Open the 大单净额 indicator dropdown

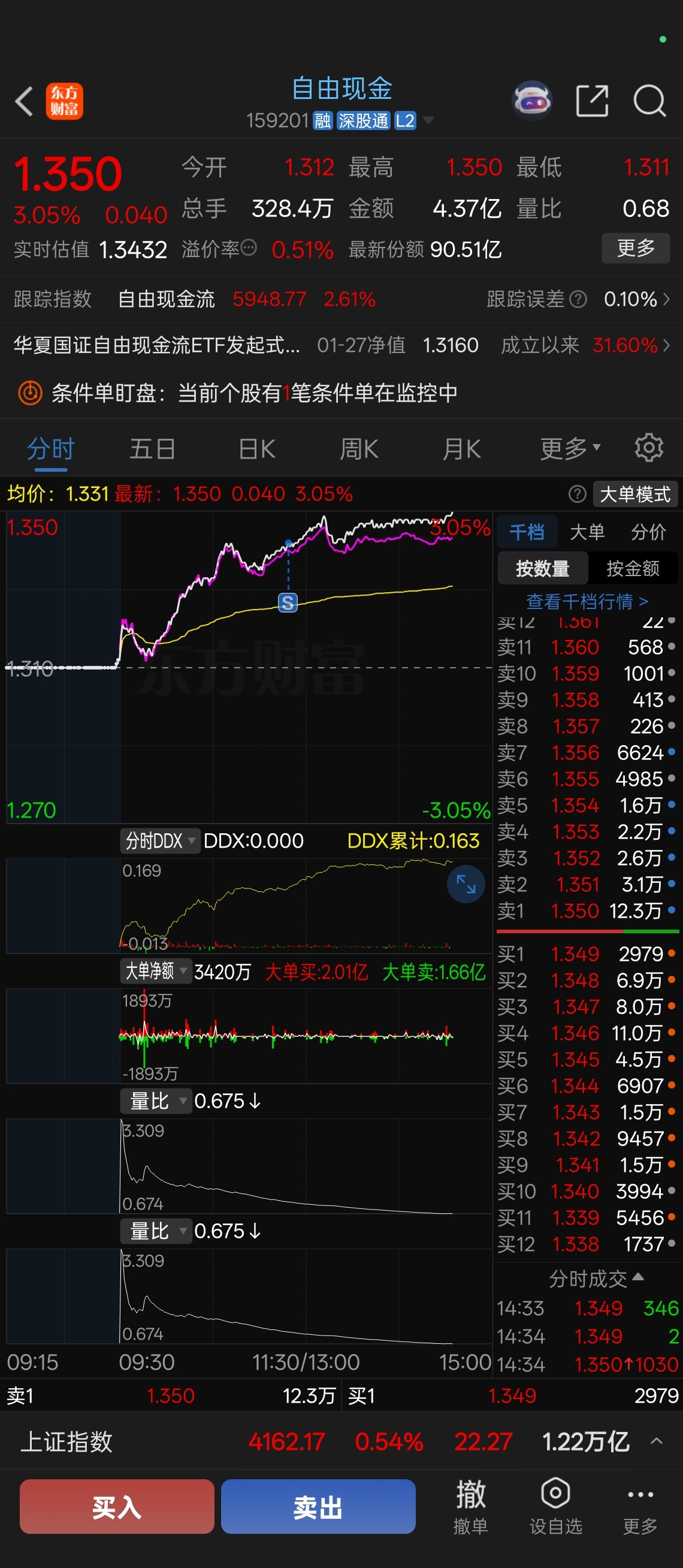156,972
